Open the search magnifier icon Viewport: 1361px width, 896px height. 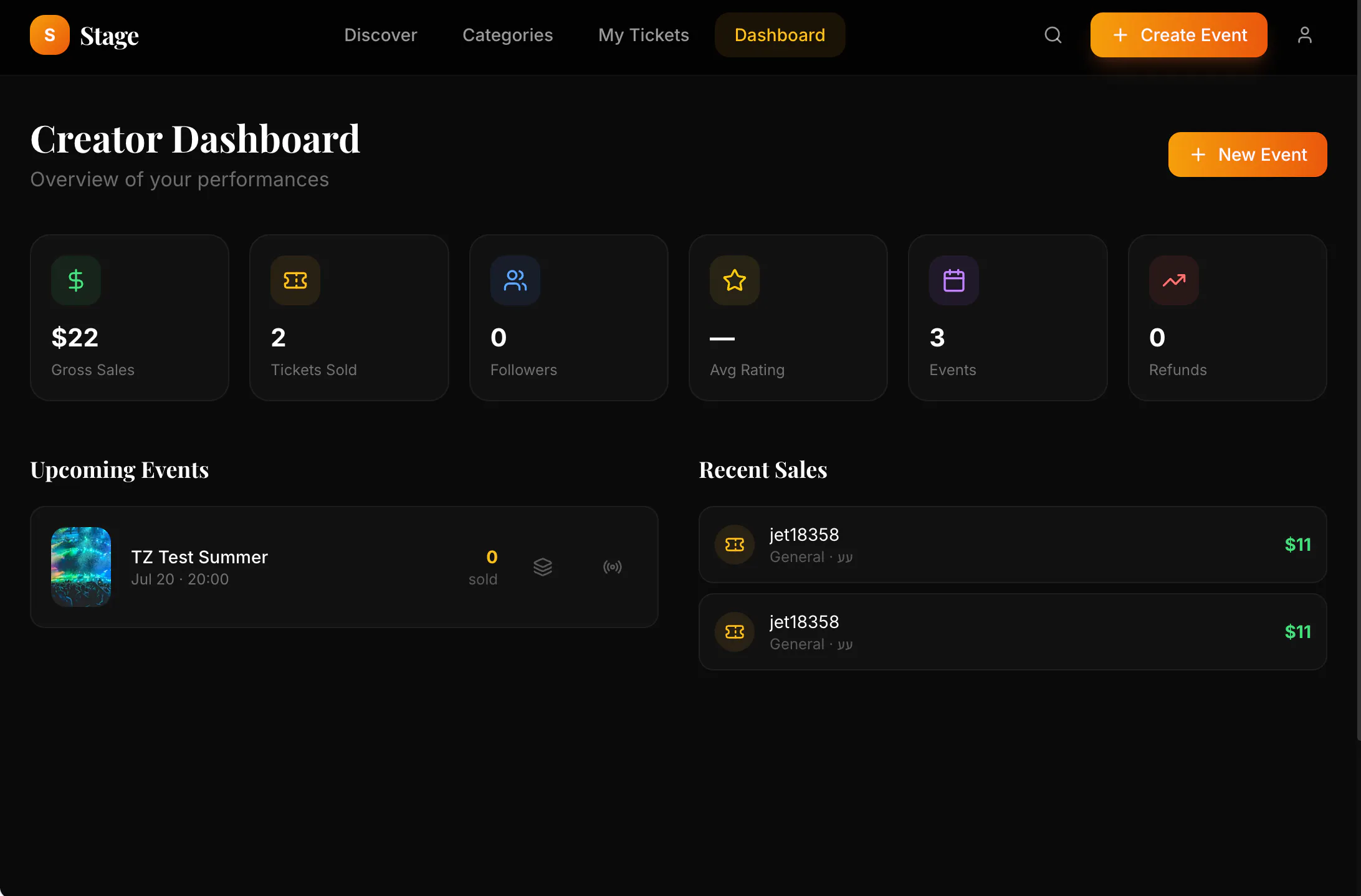[x=1053, y=35]
